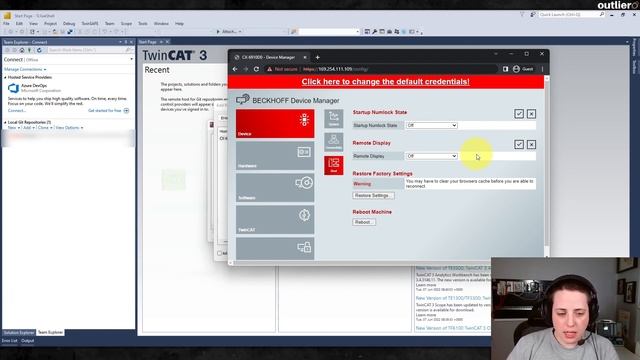The width and height of the screenshot is (640, 360).
Task: Open the Edit menu
Action: pyautogui.click(x=19, y=24)
